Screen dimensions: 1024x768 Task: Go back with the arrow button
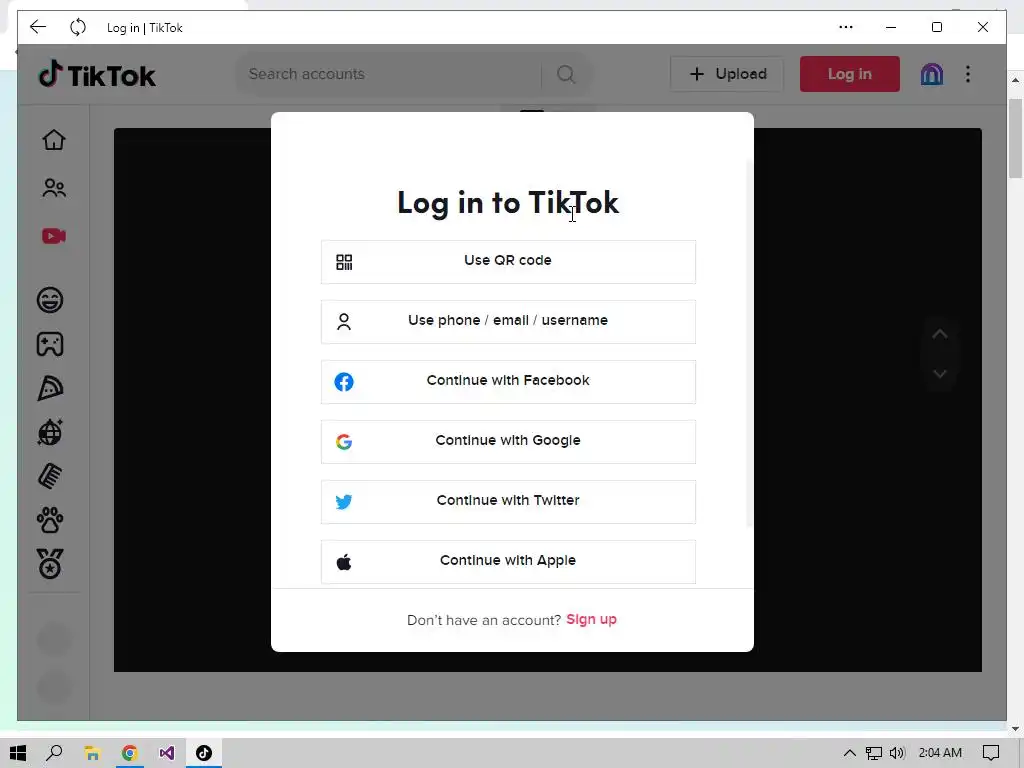click(38, 27)
